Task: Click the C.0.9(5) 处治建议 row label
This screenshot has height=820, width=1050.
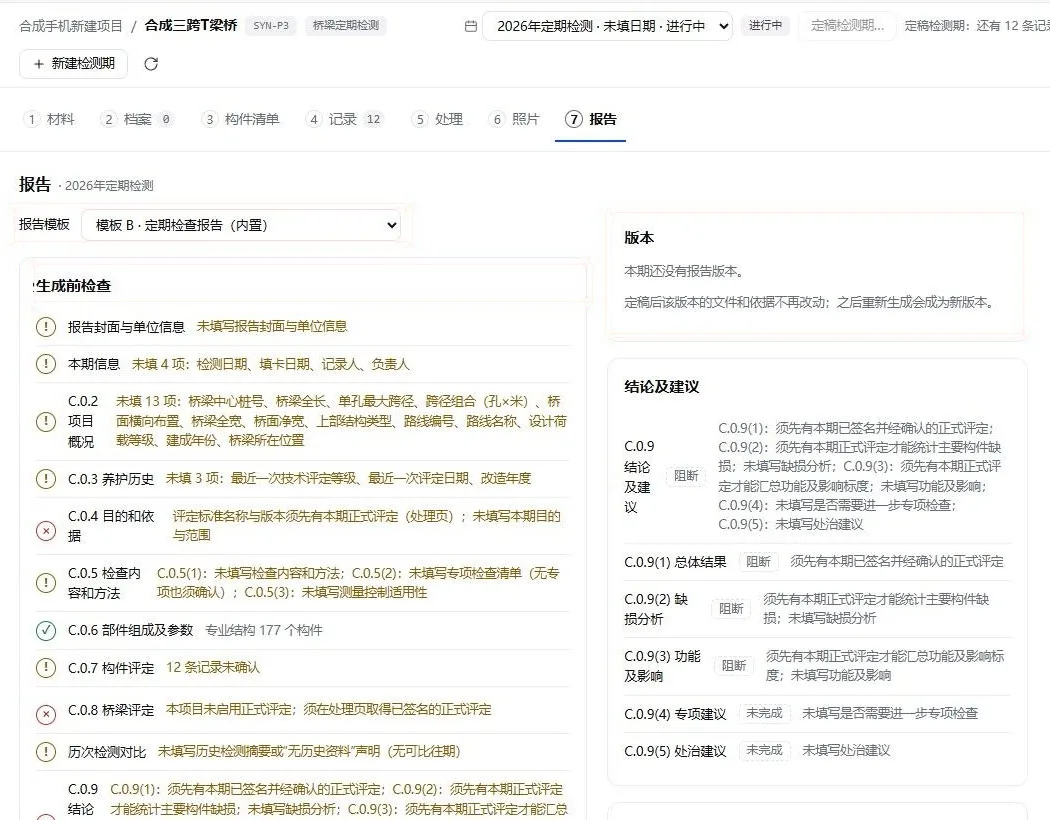Action: click(x=675, y=751)
